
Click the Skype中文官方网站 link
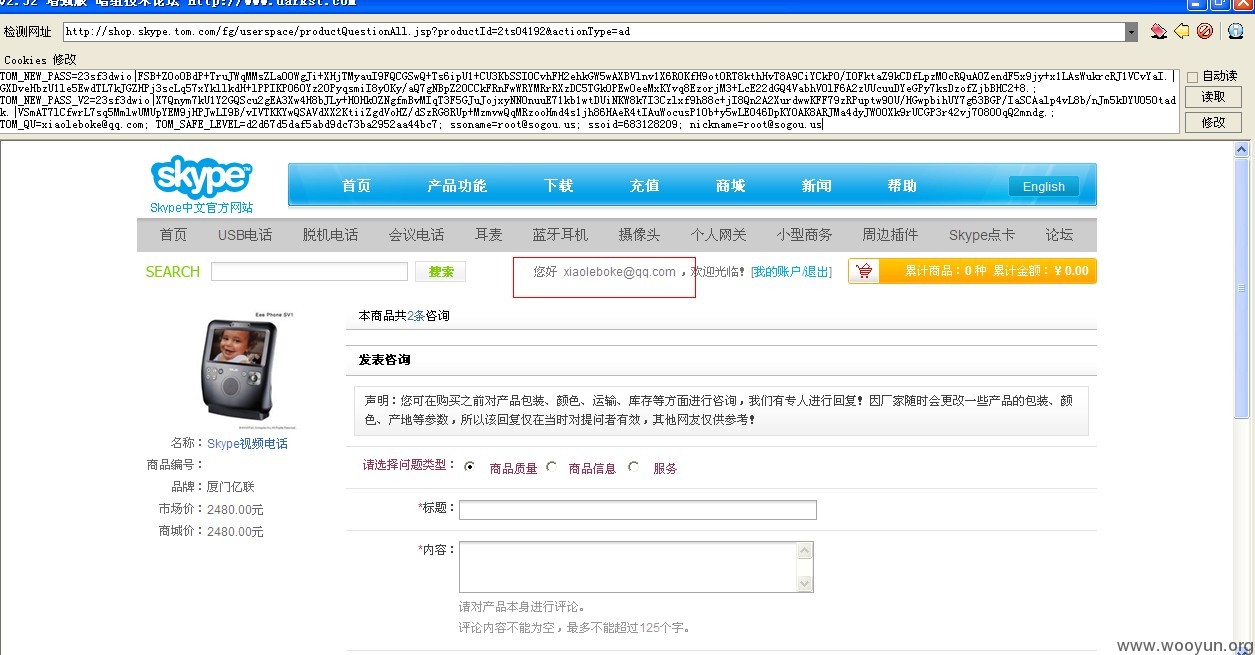point(201,208)
